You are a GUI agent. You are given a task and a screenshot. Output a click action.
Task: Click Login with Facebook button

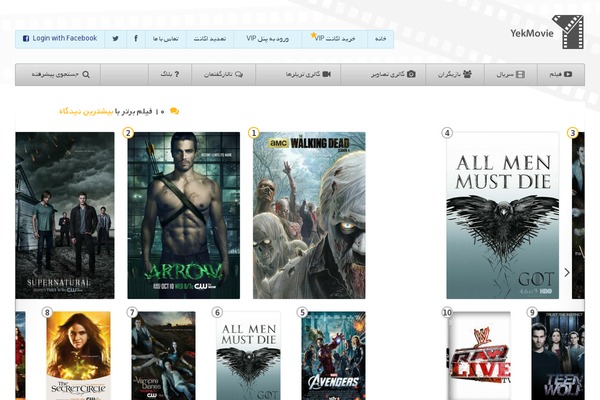(60, 39)
